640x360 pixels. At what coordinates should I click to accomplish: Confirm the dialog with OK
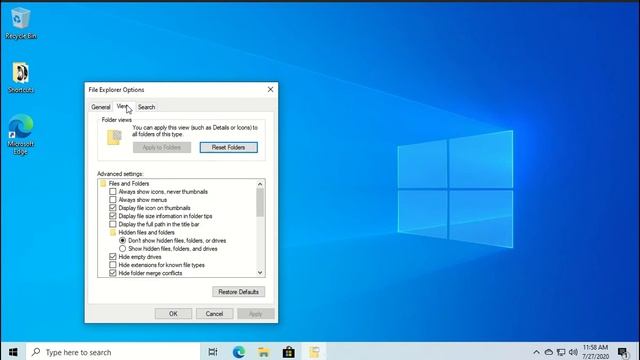pos(173,313)
